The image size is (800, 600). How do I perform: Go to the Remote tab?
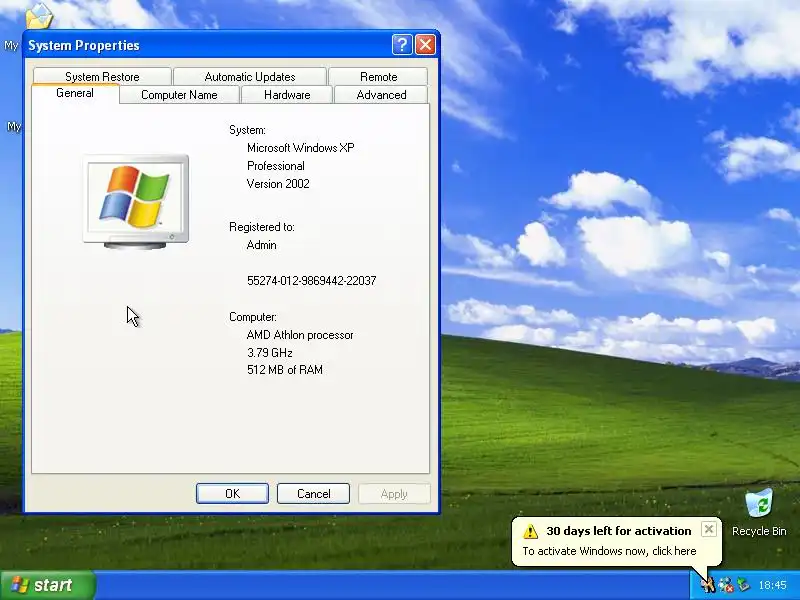click(x=378, y=77)
